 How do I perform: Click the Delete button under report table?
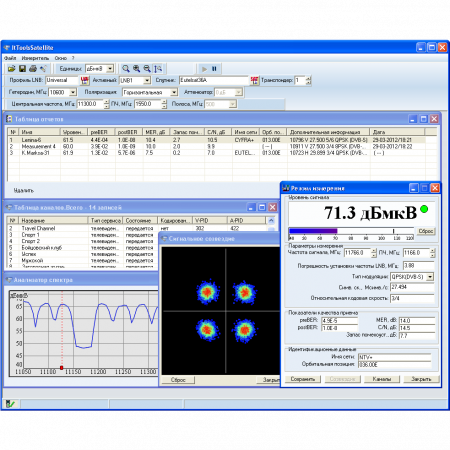pyautogui.click(x=23, y=190)
